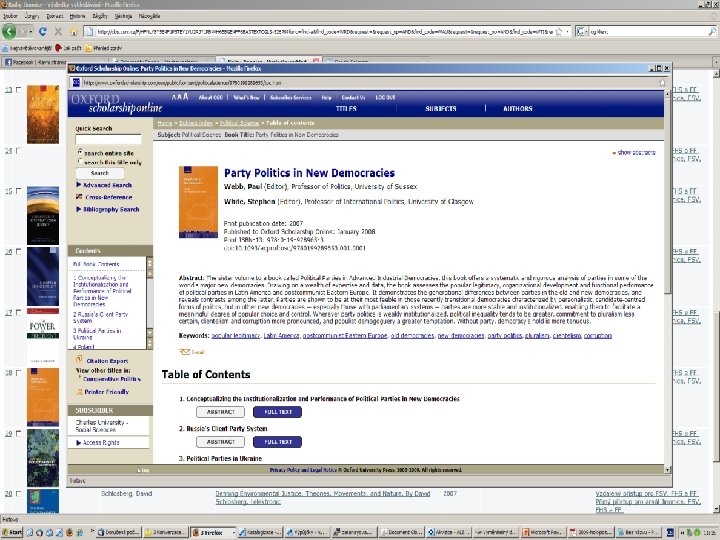Go to home page via the house icon

pyautogui.click(x=73, y=31)
